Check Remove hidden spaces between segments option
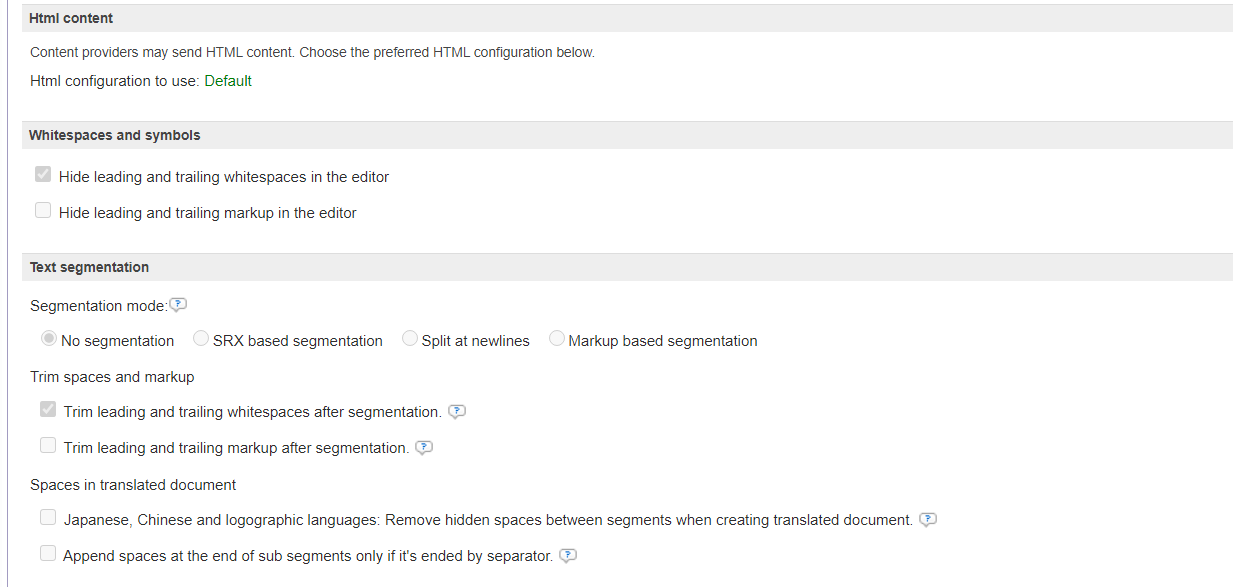Viewport: 1233px width, 587px height. point(48,518)
